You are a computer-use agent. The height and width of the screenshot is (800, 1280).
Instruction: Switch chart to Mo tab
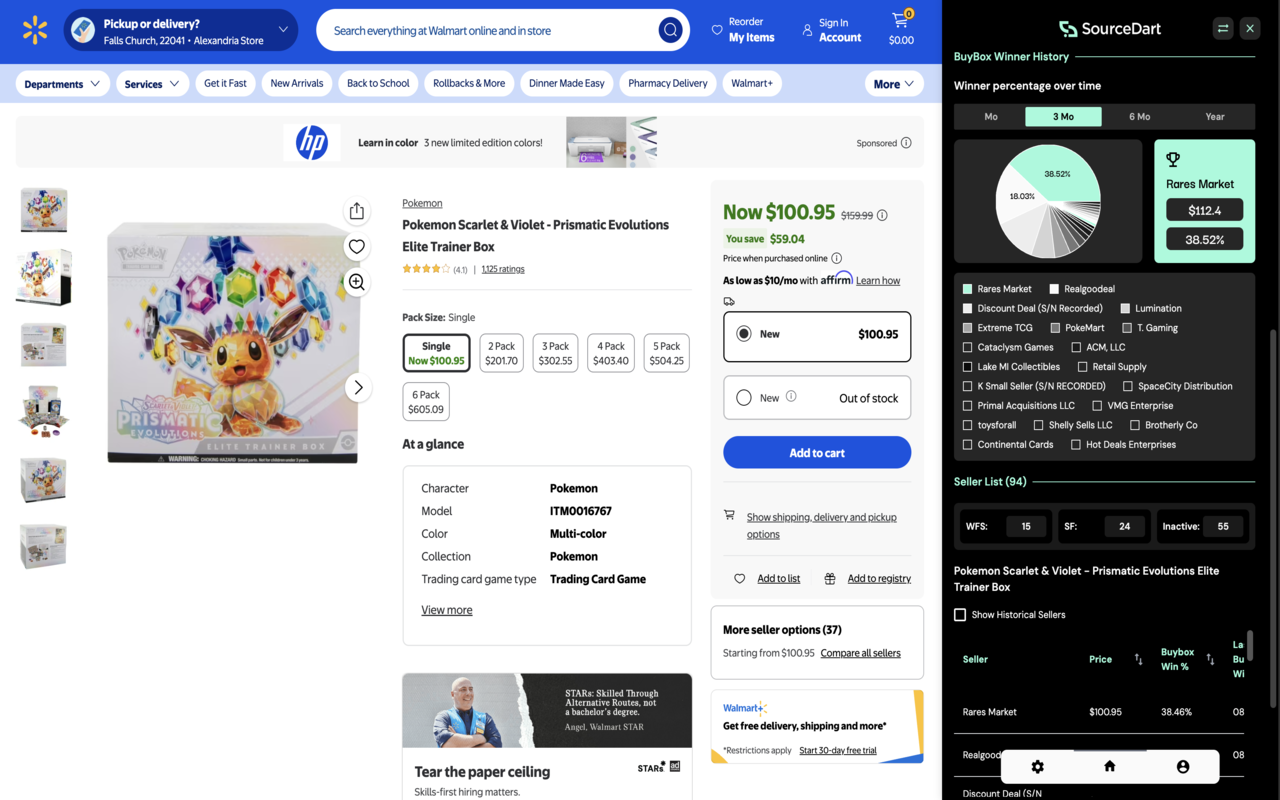[991, 117]
